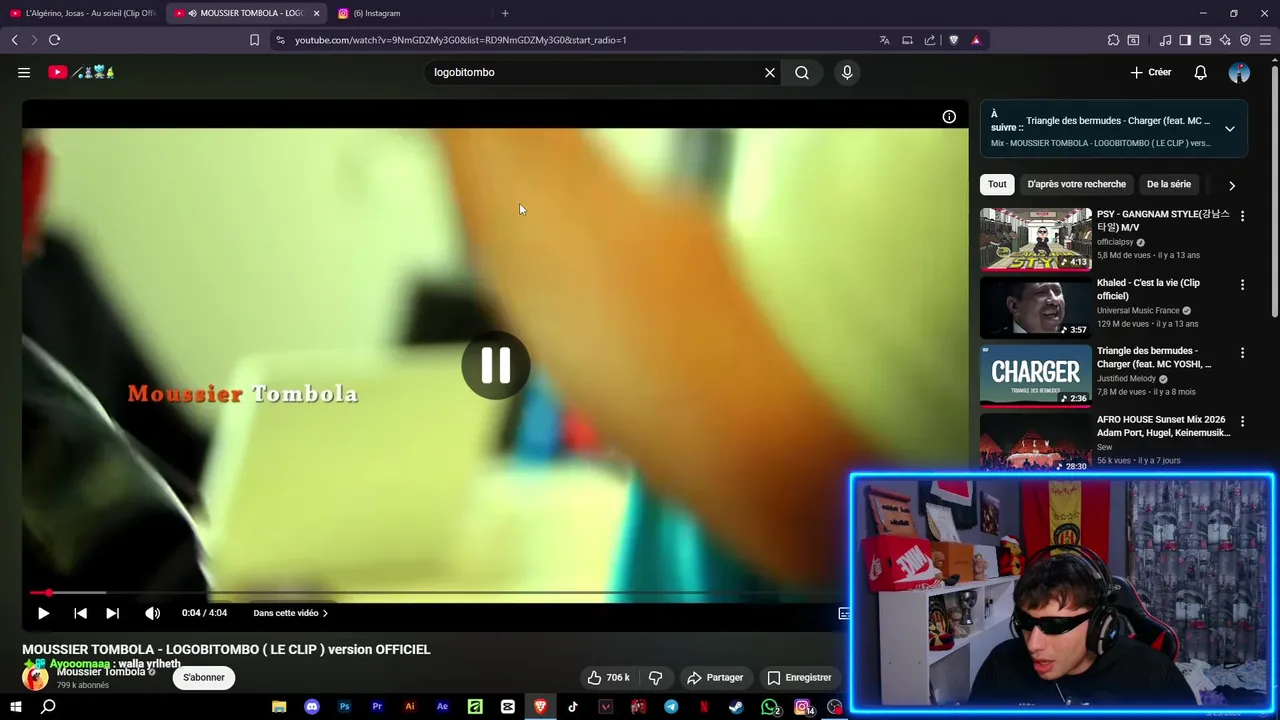Show video info card icon
This screenshot has width=1280, height=720.
(x=949, y=116)
